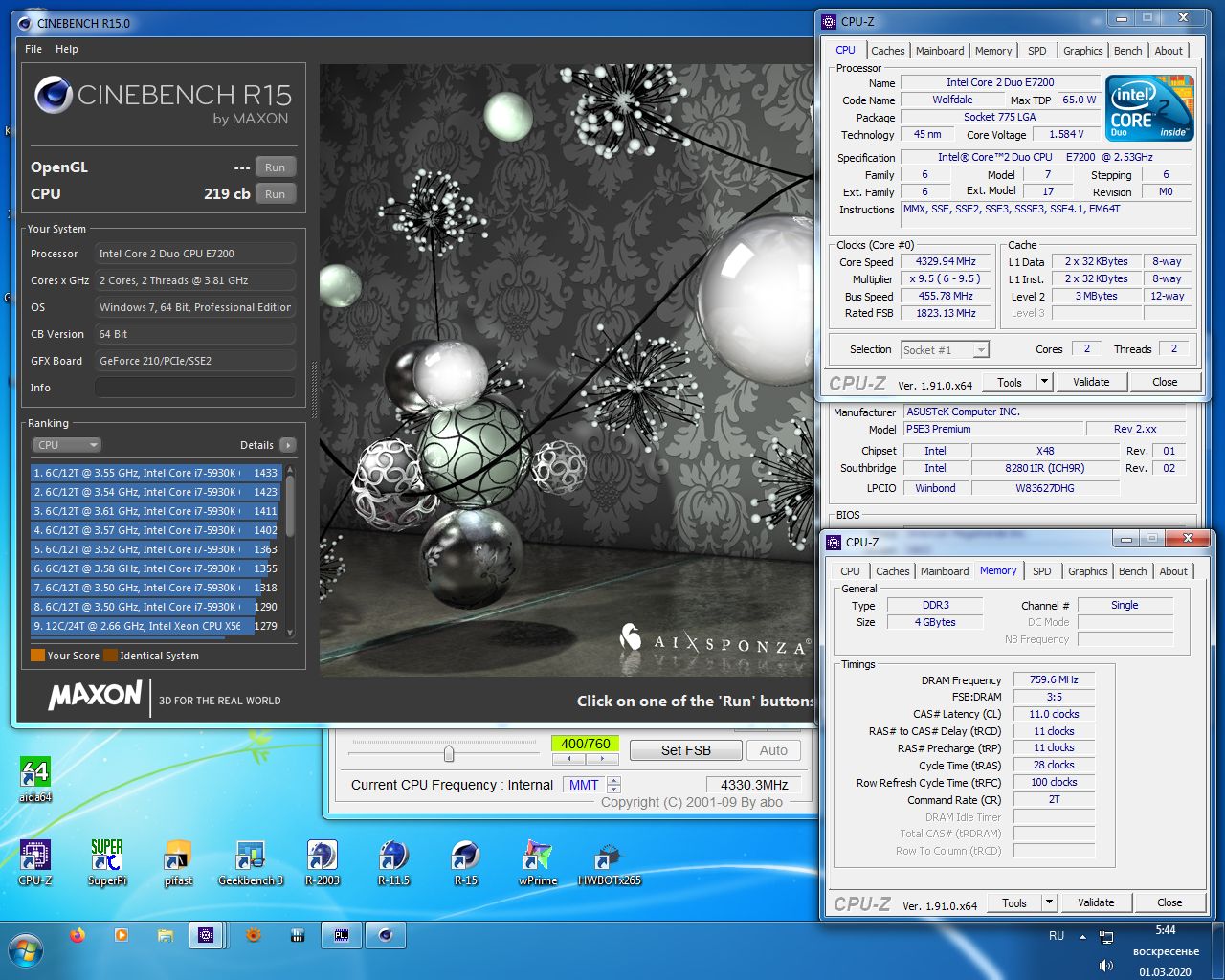The width and height of the screenshot is (1225, 980).
Task: Click the Info input field in Cinebench
Action: point(195,388)
